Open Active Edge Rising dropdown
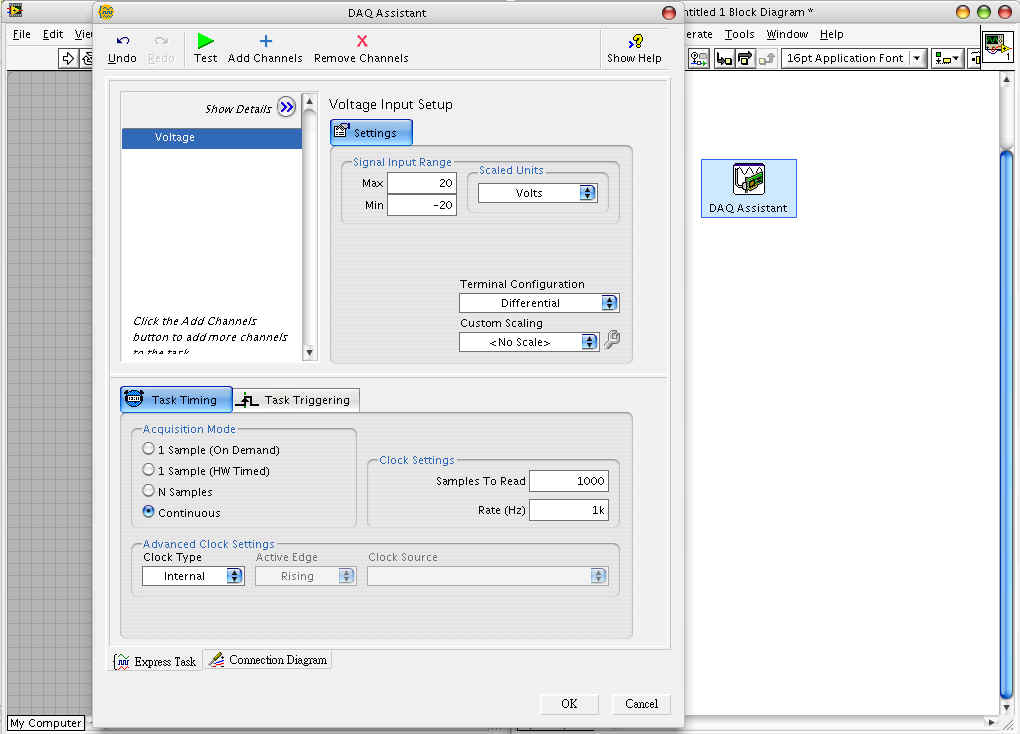This screenshot has width=1020, height=734. pos(305,576)
